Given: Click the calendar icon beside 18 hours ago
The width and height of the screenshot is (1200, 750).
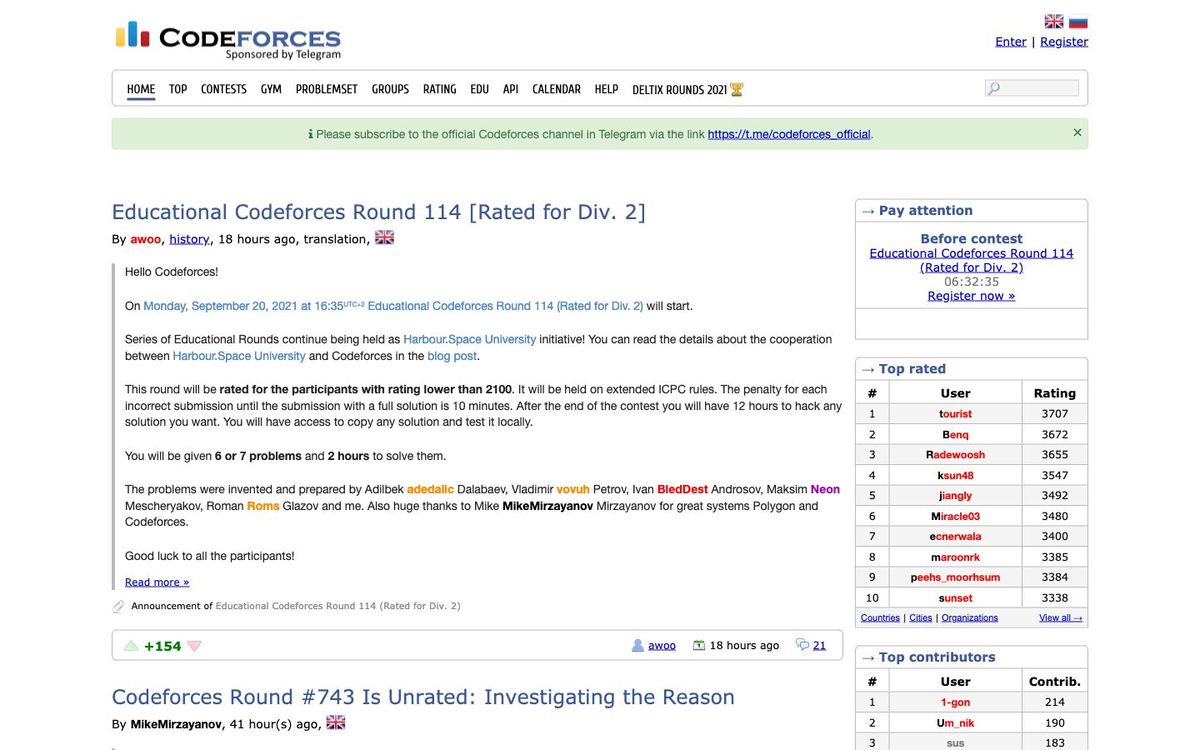Looking at the screenshot, I should 699,646.
